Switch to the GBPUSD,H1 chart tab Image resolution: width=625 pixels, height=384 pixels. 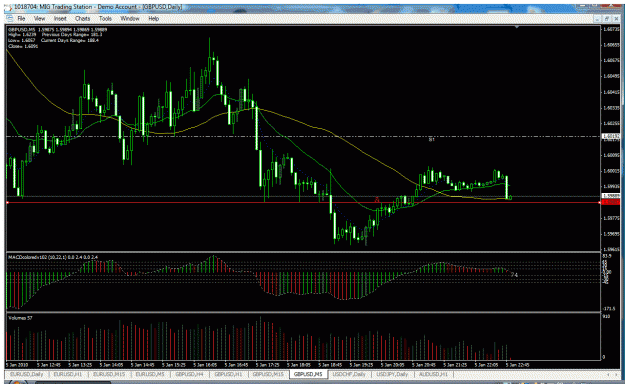pyautogui.click(x=228, y=374)
